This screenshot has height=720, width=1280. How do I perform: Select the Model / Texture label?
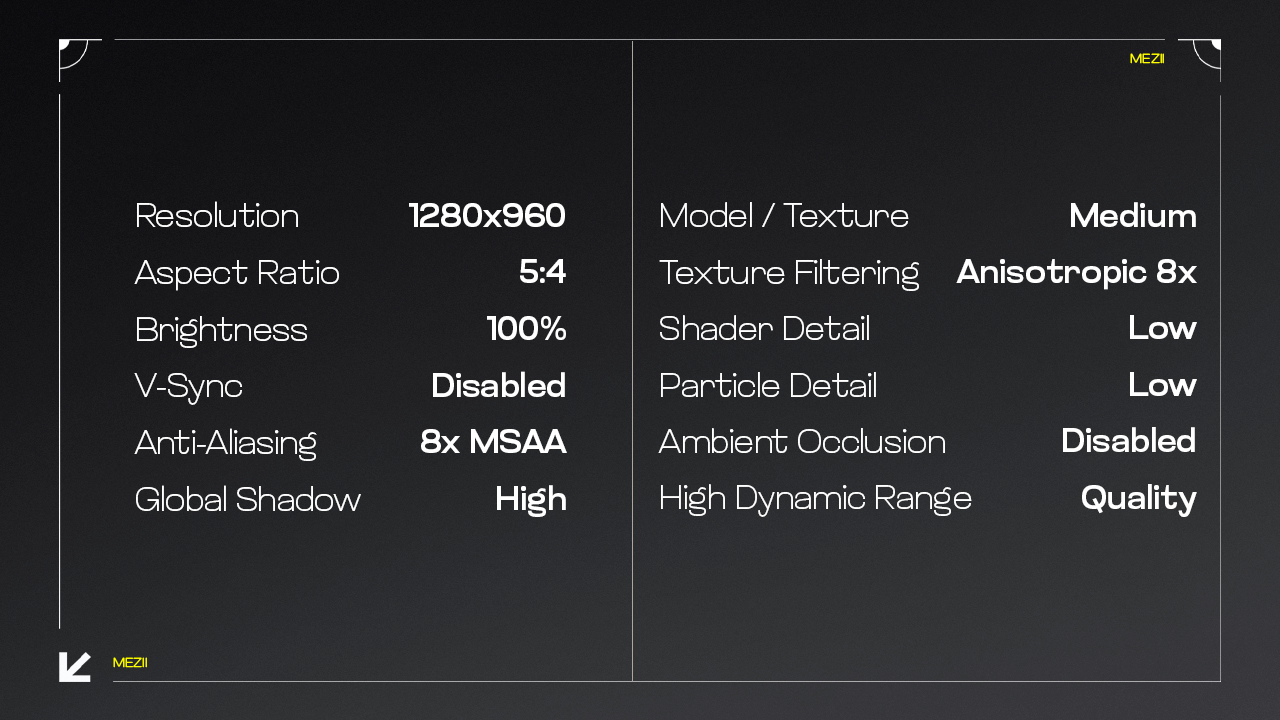point(783,216)
